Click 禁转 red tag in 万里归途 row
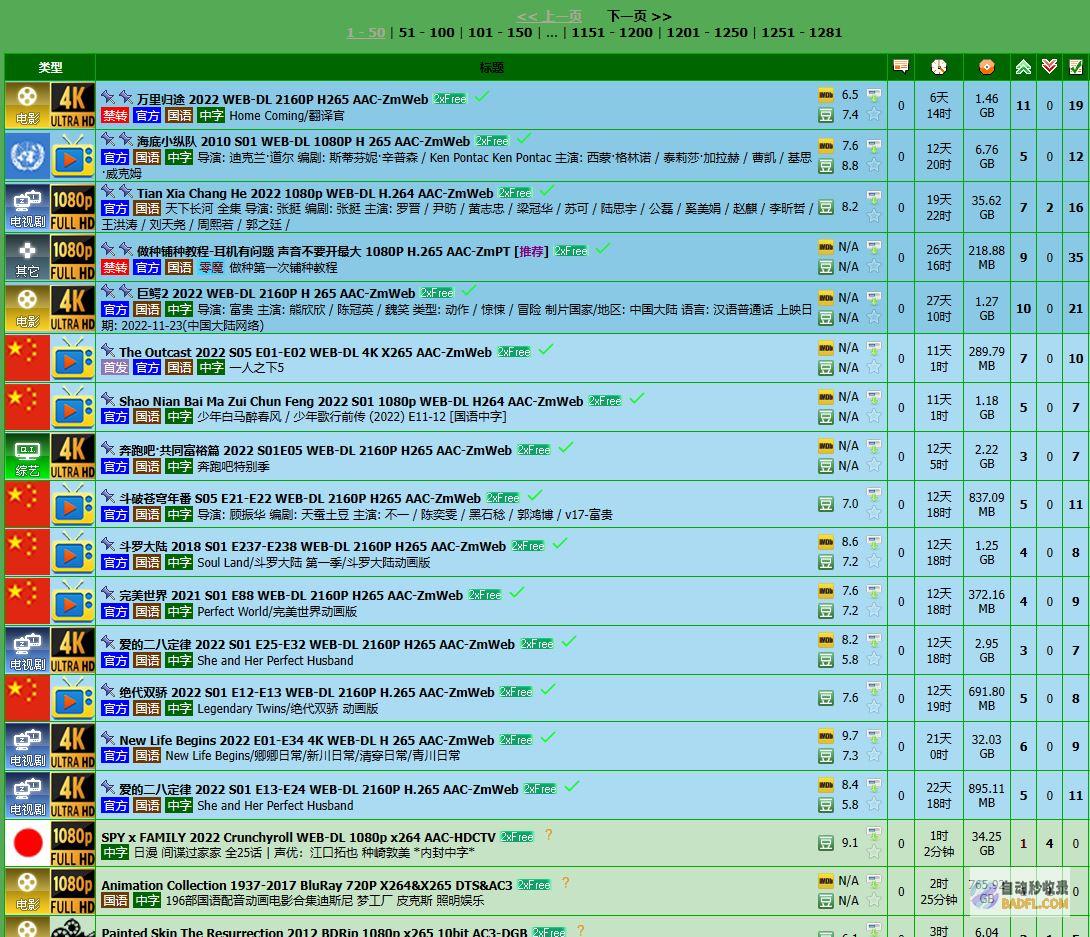The height and width of the screenshot is (937, 1090). click(x=115, y=115)
